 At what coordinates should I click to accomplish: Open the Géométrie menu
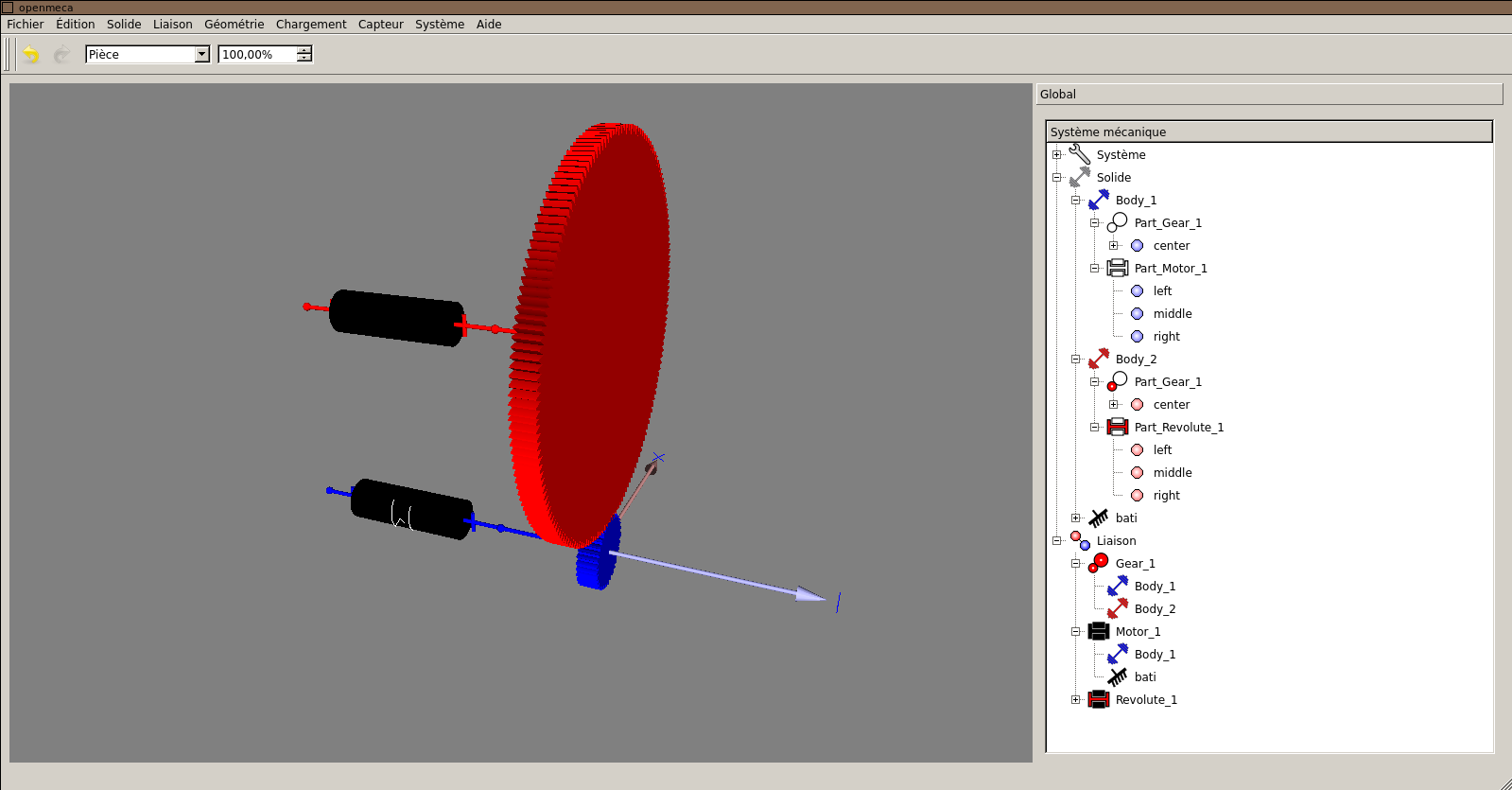(x=234, y=25)
